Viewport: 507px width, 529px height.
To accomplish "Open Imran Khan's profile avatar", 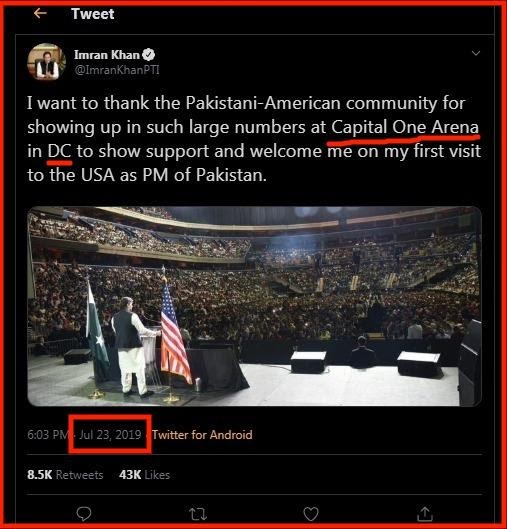I will click(46, 62).
